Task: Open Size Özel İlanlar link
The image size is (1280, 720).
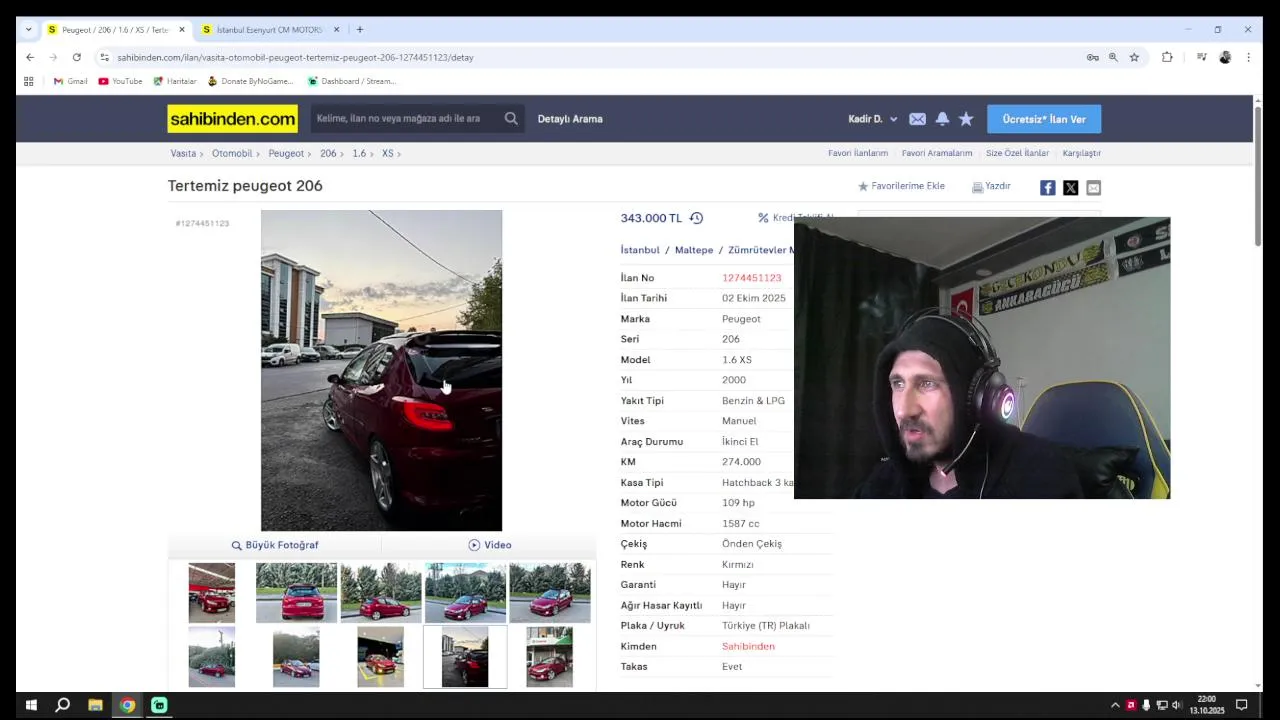Action: point(1017,153)
